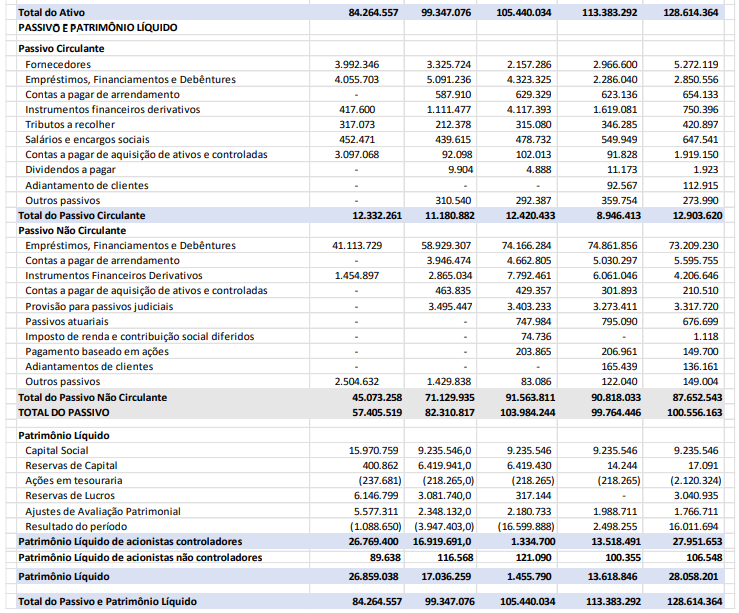Click the Fornecedores row label
Screen dimensions: 739x613
(58, 64)
